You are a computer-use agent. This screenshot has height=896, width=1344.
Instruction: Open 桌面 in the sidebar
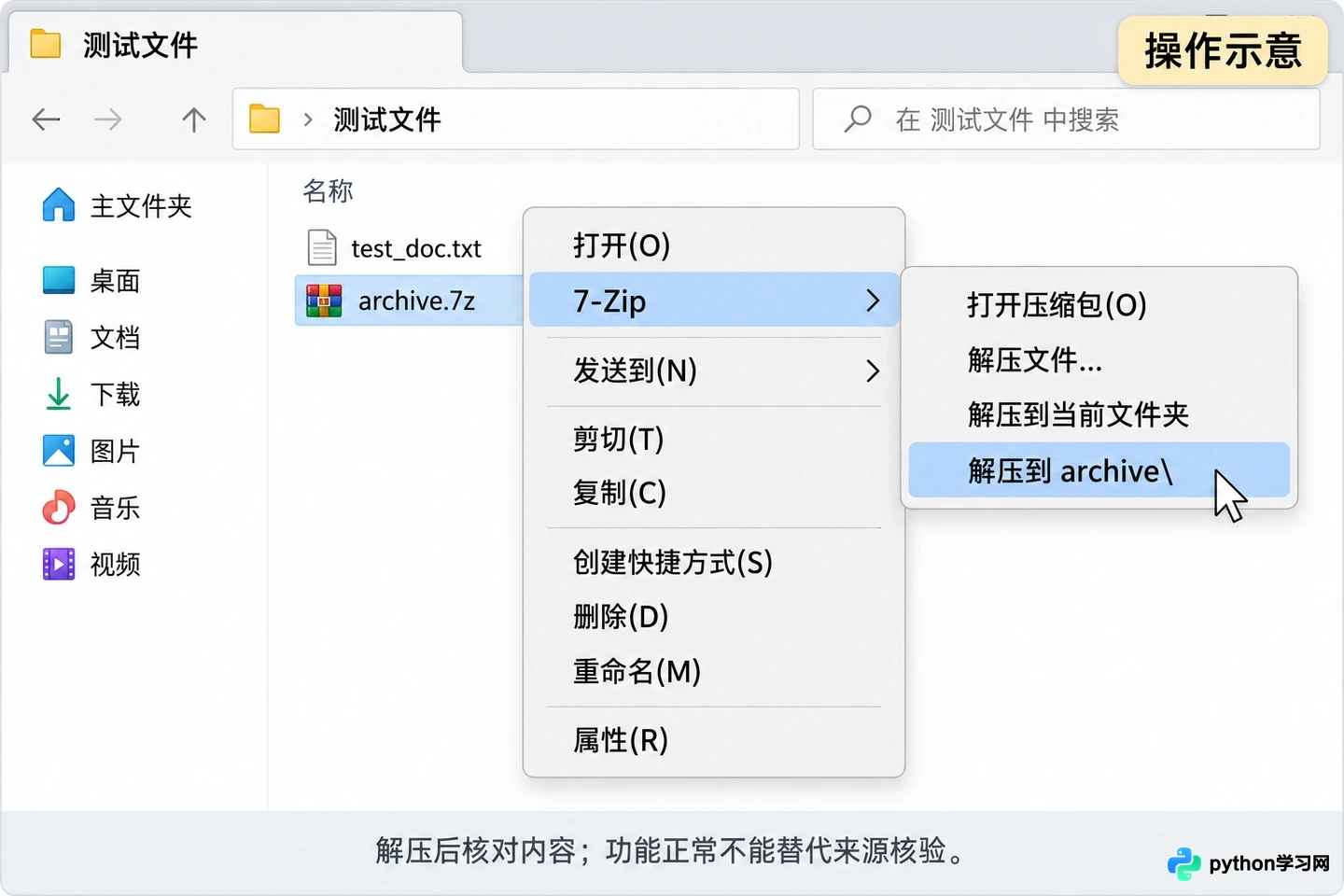click(x=115, y=280)
